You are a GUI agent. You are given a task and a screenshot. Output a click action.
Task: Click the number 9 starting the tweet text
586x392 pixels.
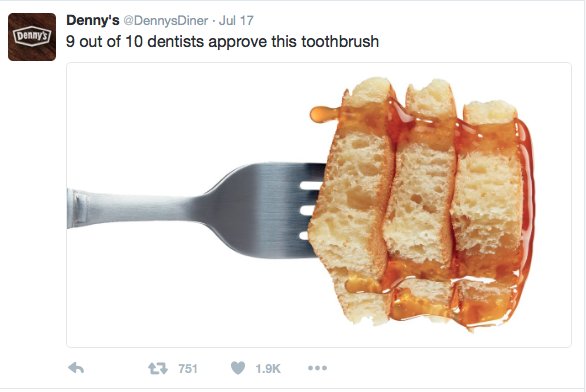[70, 41]
